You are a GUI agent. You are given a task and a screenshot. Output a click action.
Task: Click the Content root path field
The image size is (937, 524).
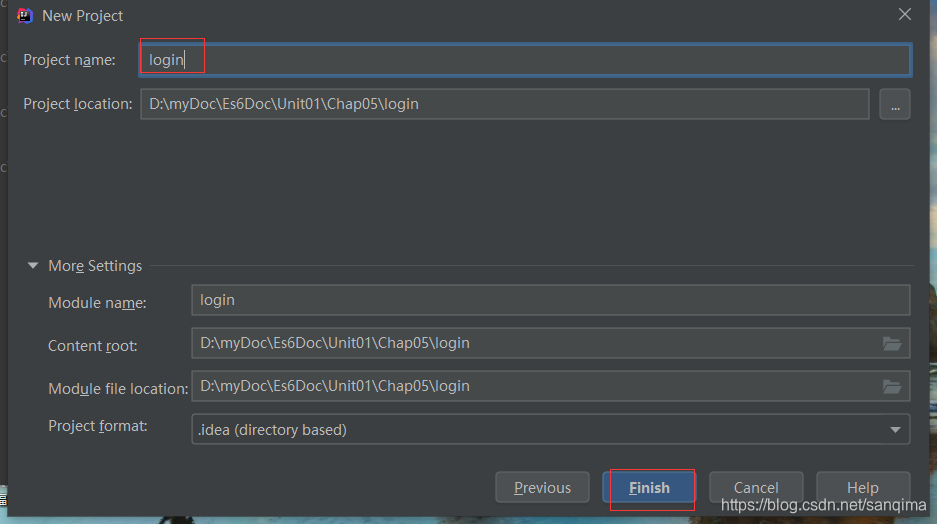pyautogui.click(x=550, y=343)
